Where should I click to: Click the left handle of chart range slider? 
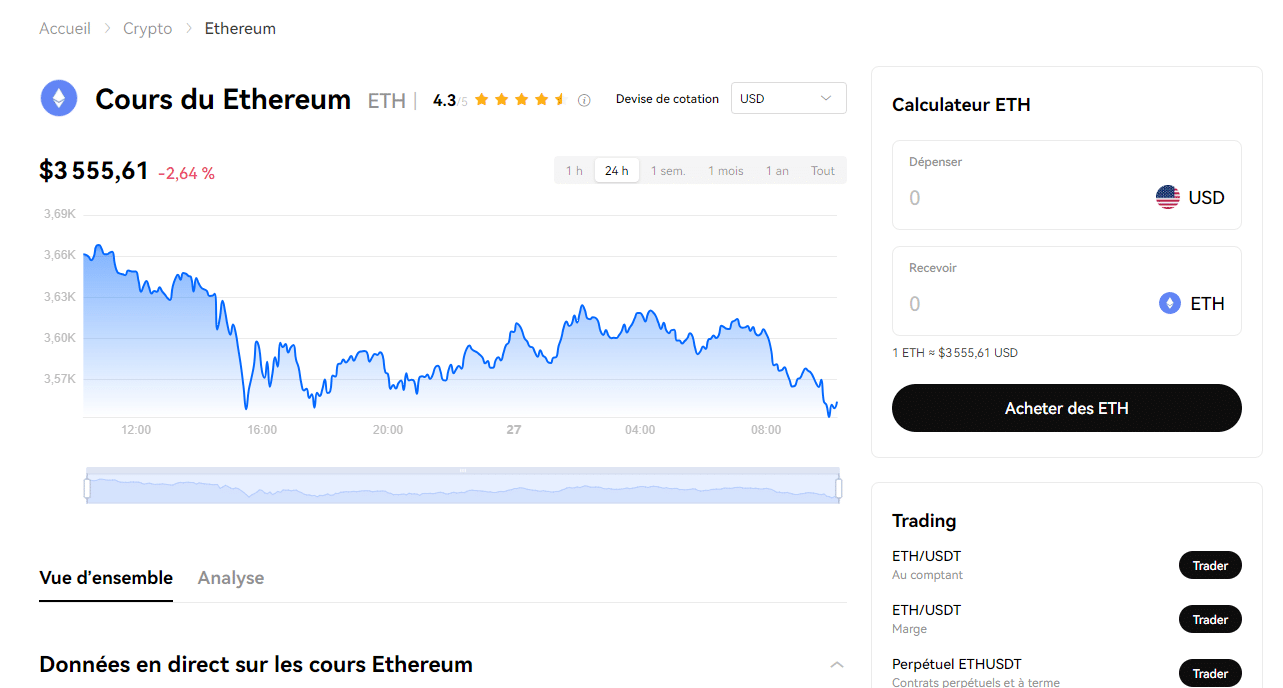click(87, 488)
